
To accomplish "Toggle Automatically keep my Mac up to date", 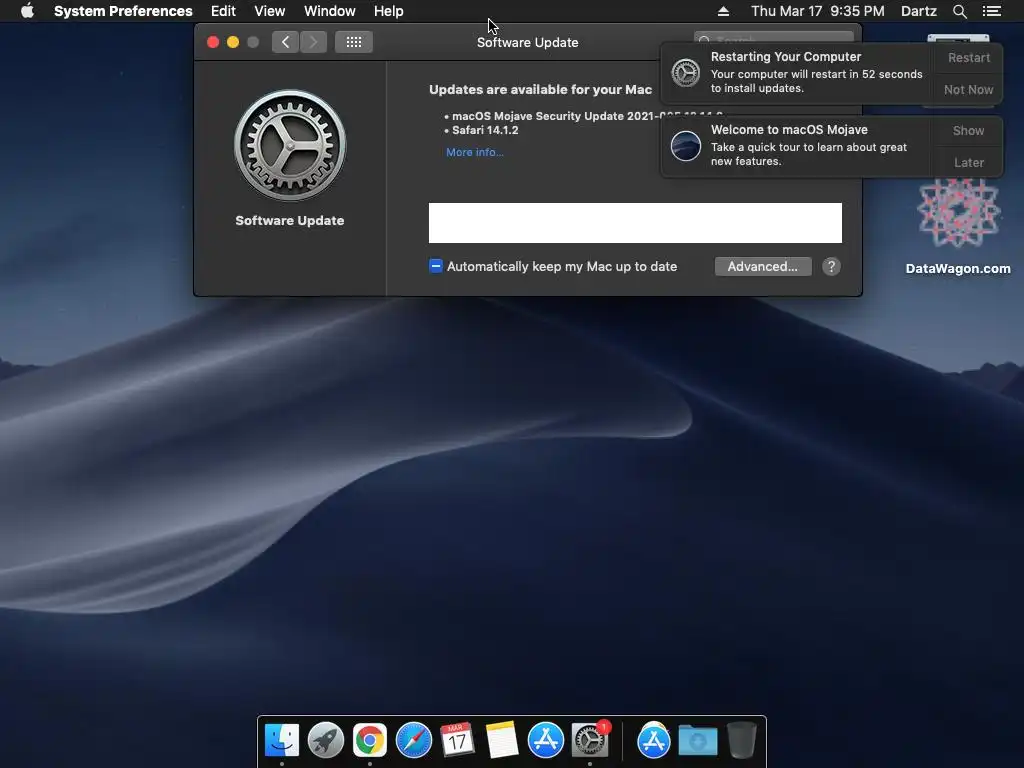I will 436,266.
